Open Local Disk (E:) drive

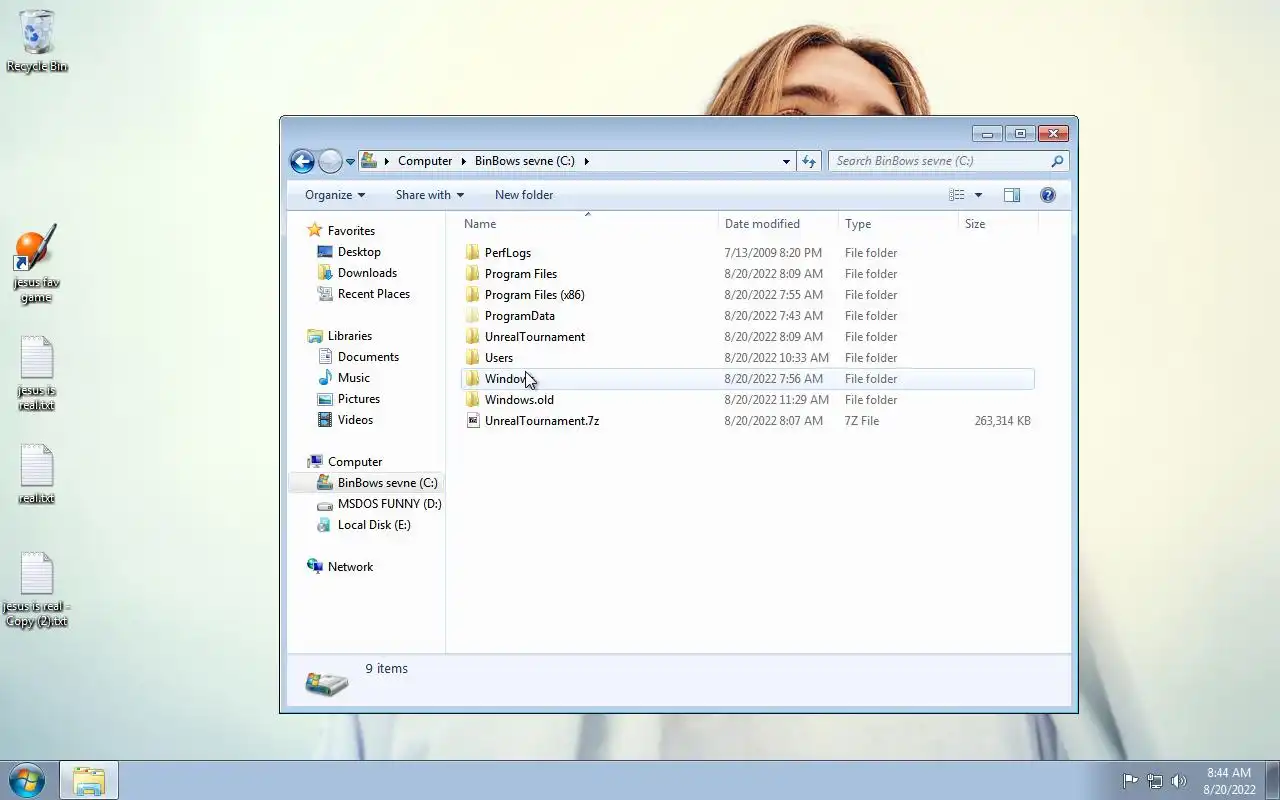374,525
